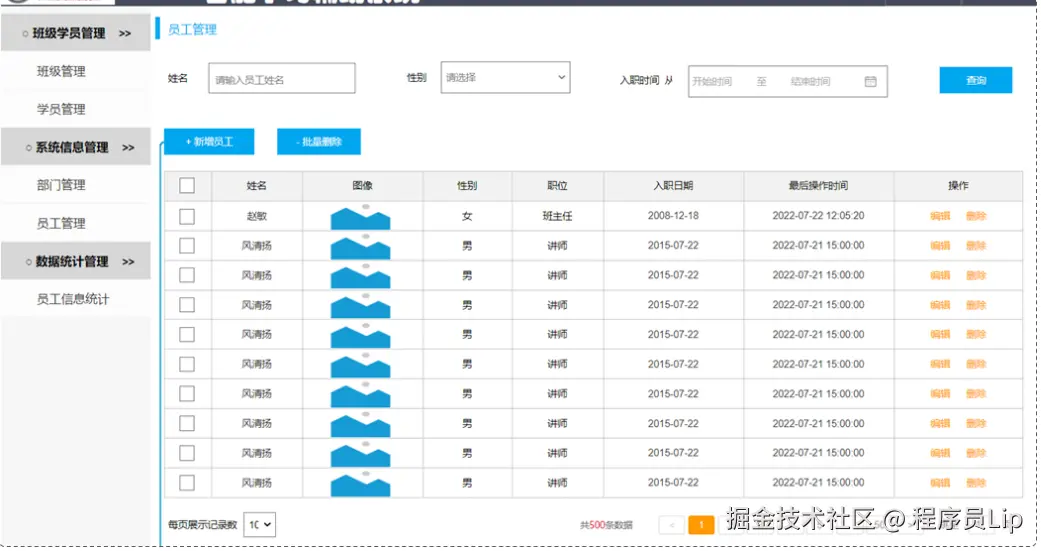
Task: Click the blue 查询 search button
Action: pos(976,80)
